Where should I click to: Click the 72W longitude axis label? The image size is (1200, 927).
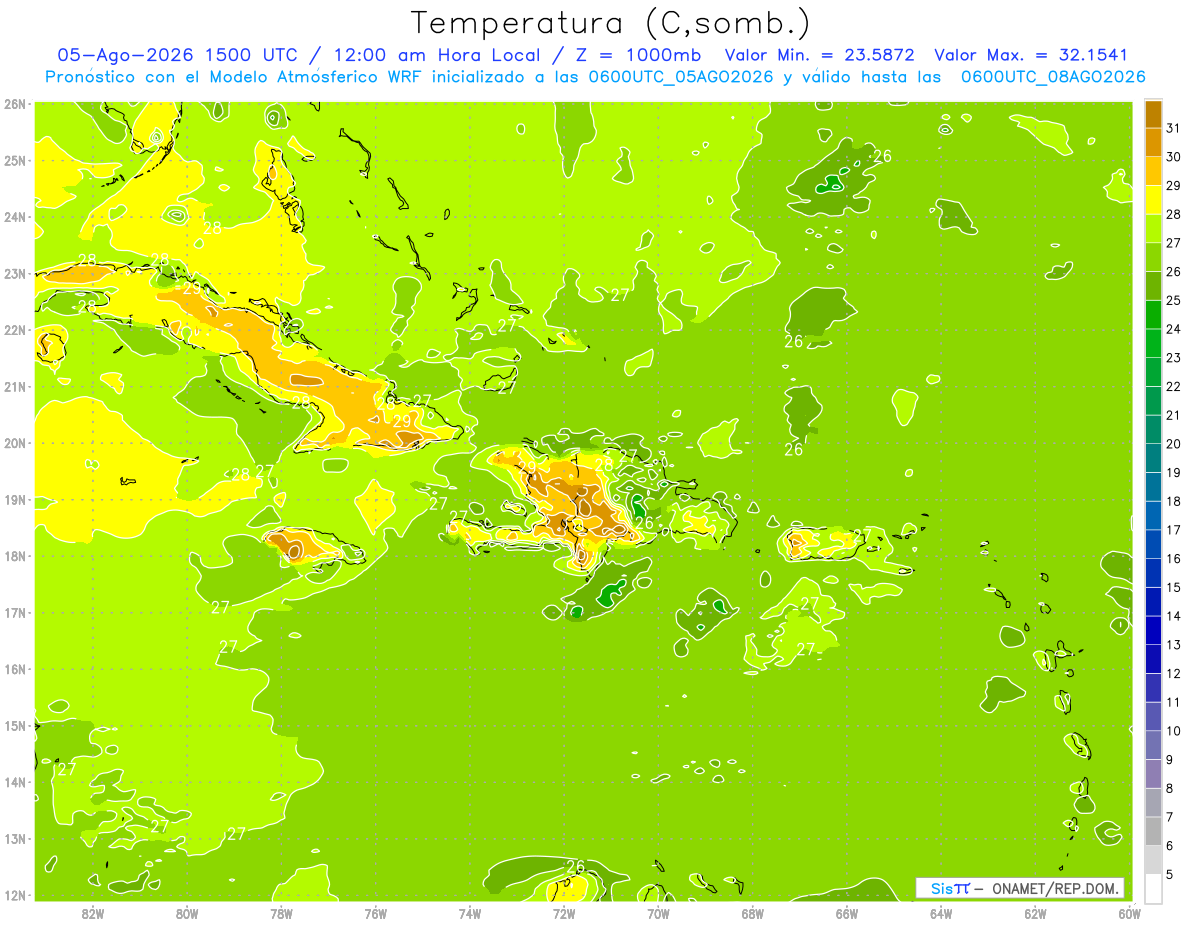pos(564,913)
